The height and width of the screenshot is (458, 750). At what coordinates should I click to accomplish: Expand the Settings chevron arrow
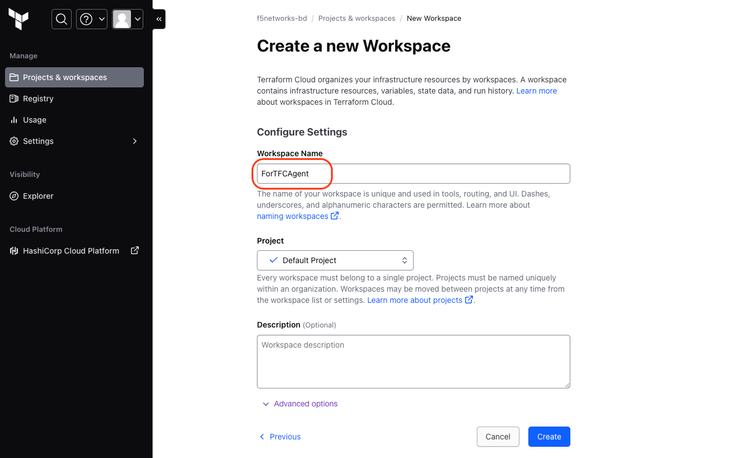[x=135, y=141]
